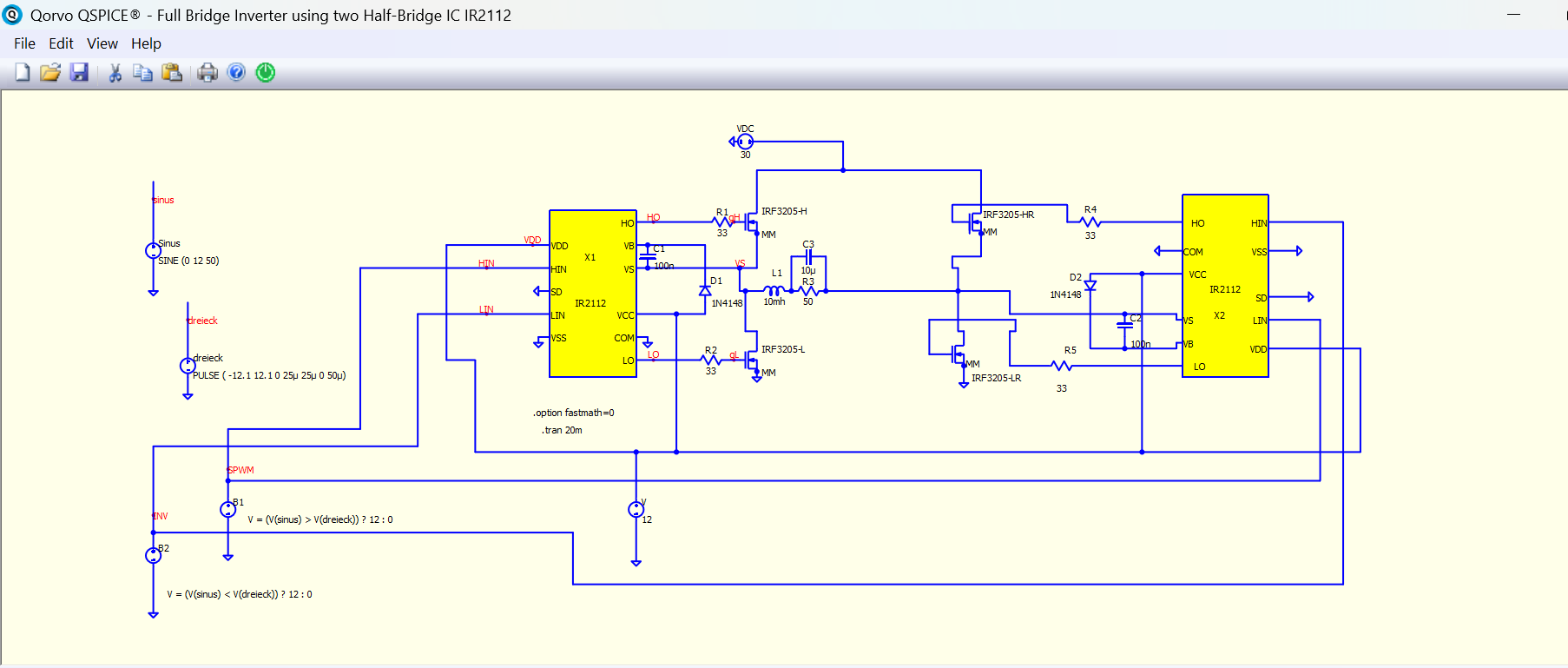The image size is (1568, 668).
Task: Print the schematic with printer icon
Action: point(208,73)
